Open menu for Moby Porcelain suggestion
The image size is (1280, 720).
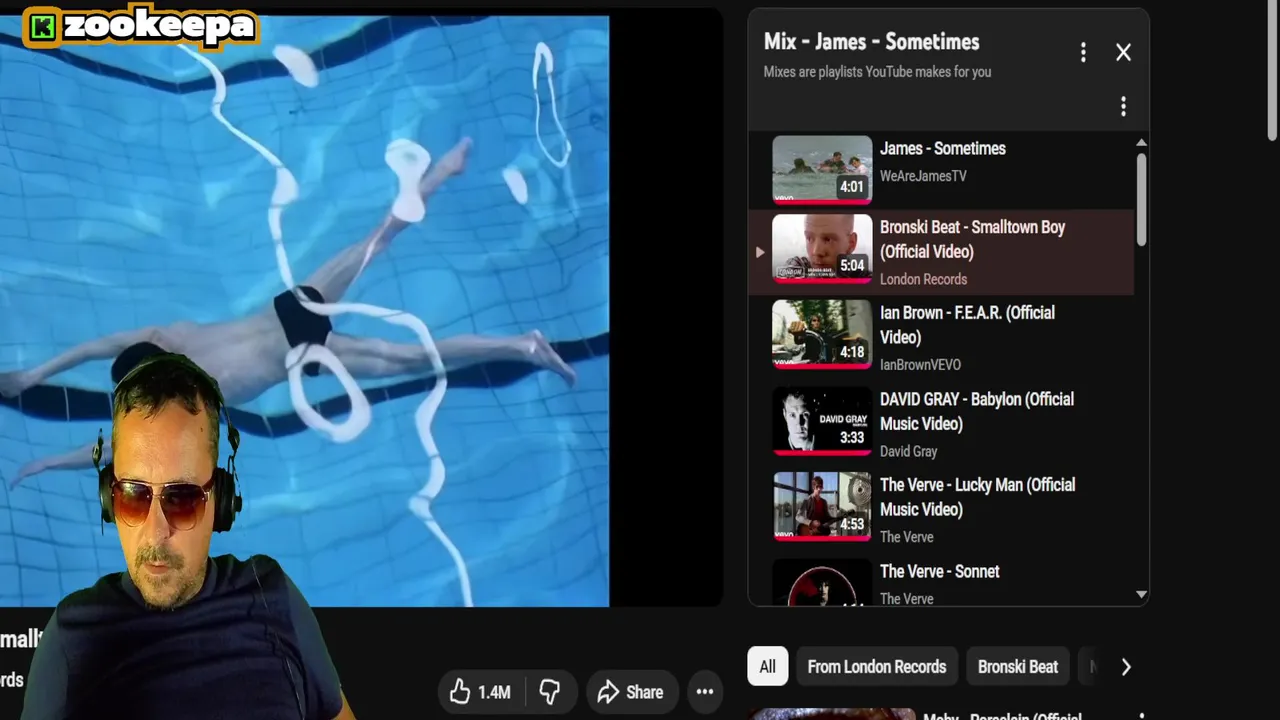(1141, 715)
